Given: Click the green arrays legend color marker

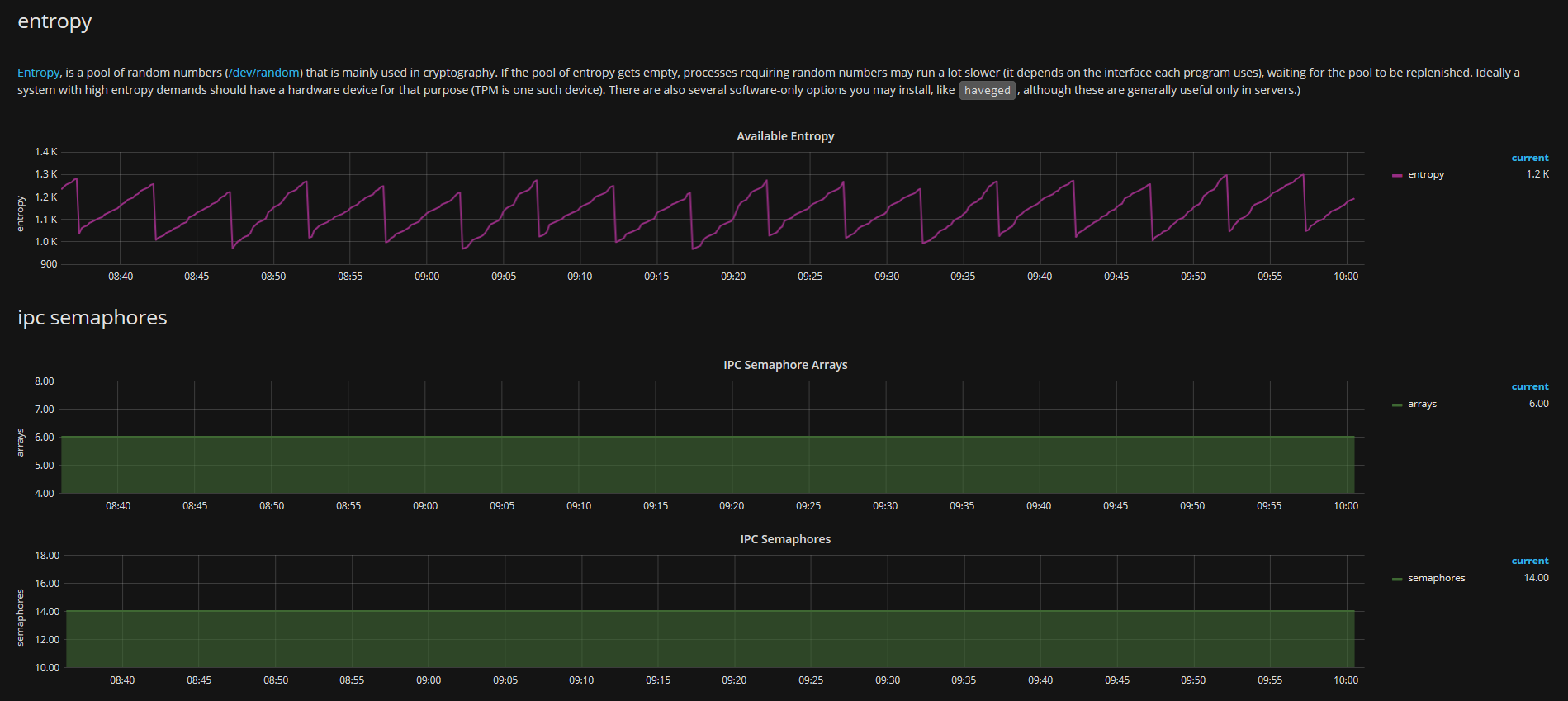Looking at the screenshot, I should click(x=1397, y=405).
